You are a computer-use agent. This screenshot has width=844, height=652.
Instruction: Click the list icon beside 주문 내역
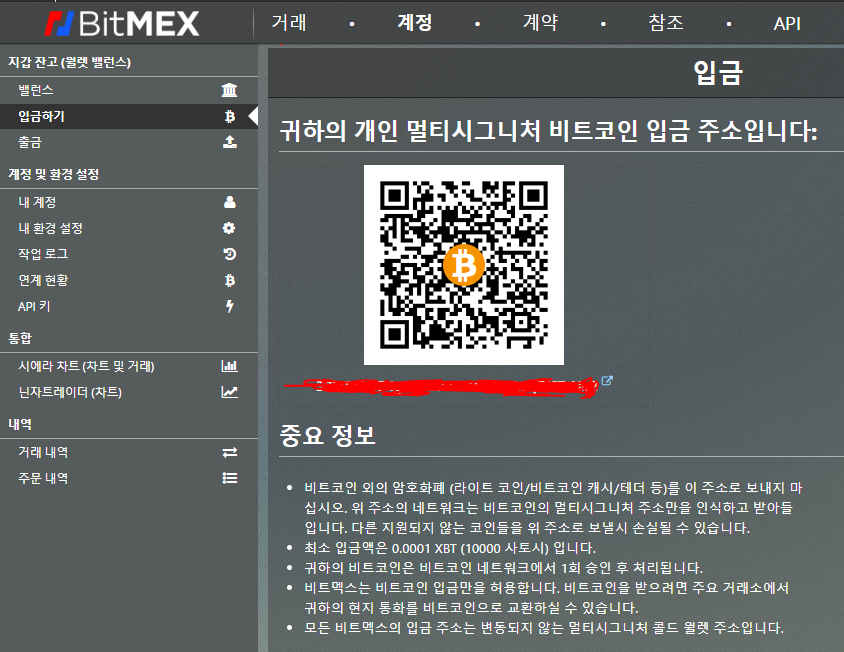pos(230,478)
